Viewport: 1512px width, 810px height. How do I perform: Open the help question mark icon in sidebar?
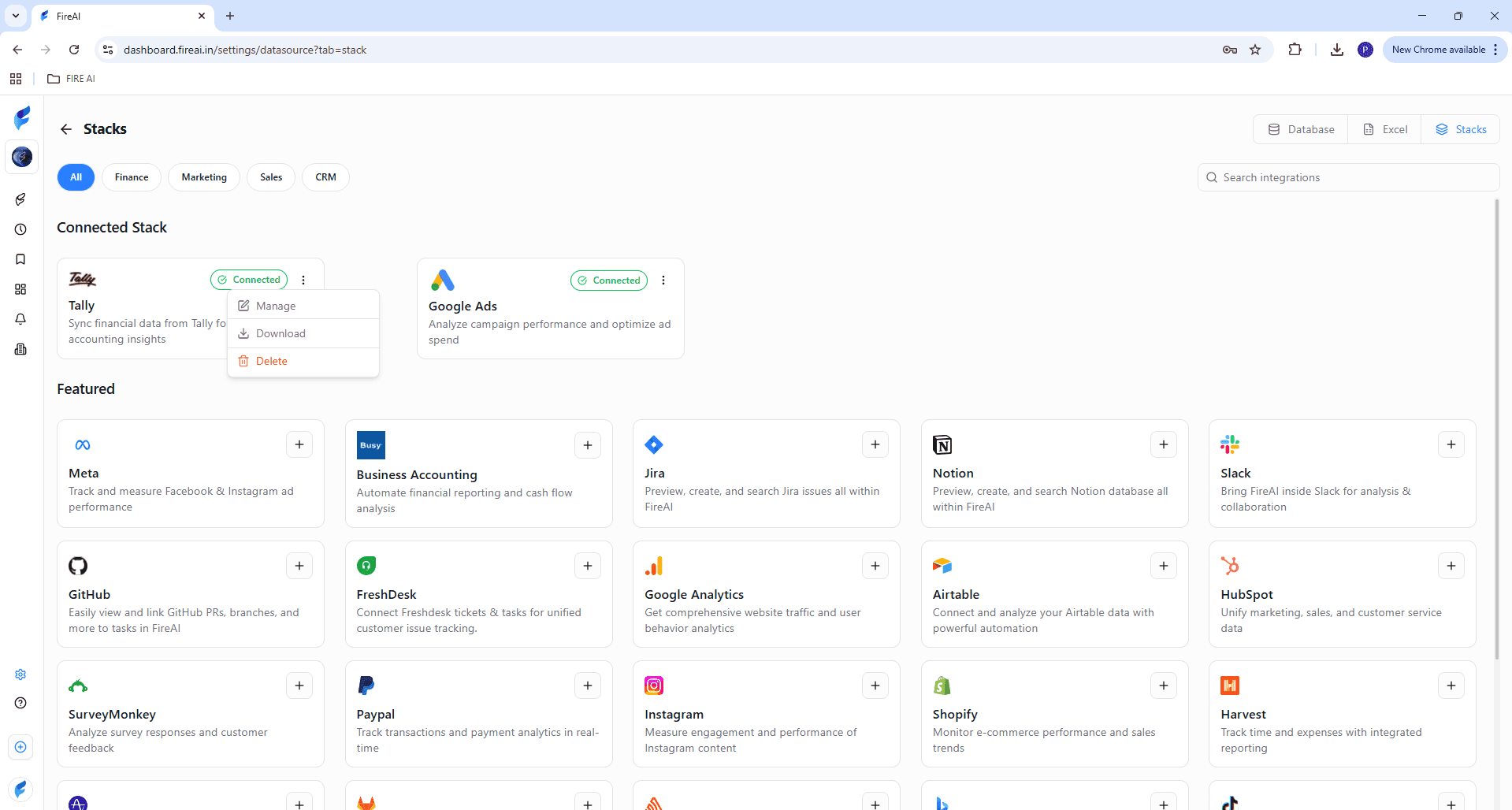(x=20, y=703)
